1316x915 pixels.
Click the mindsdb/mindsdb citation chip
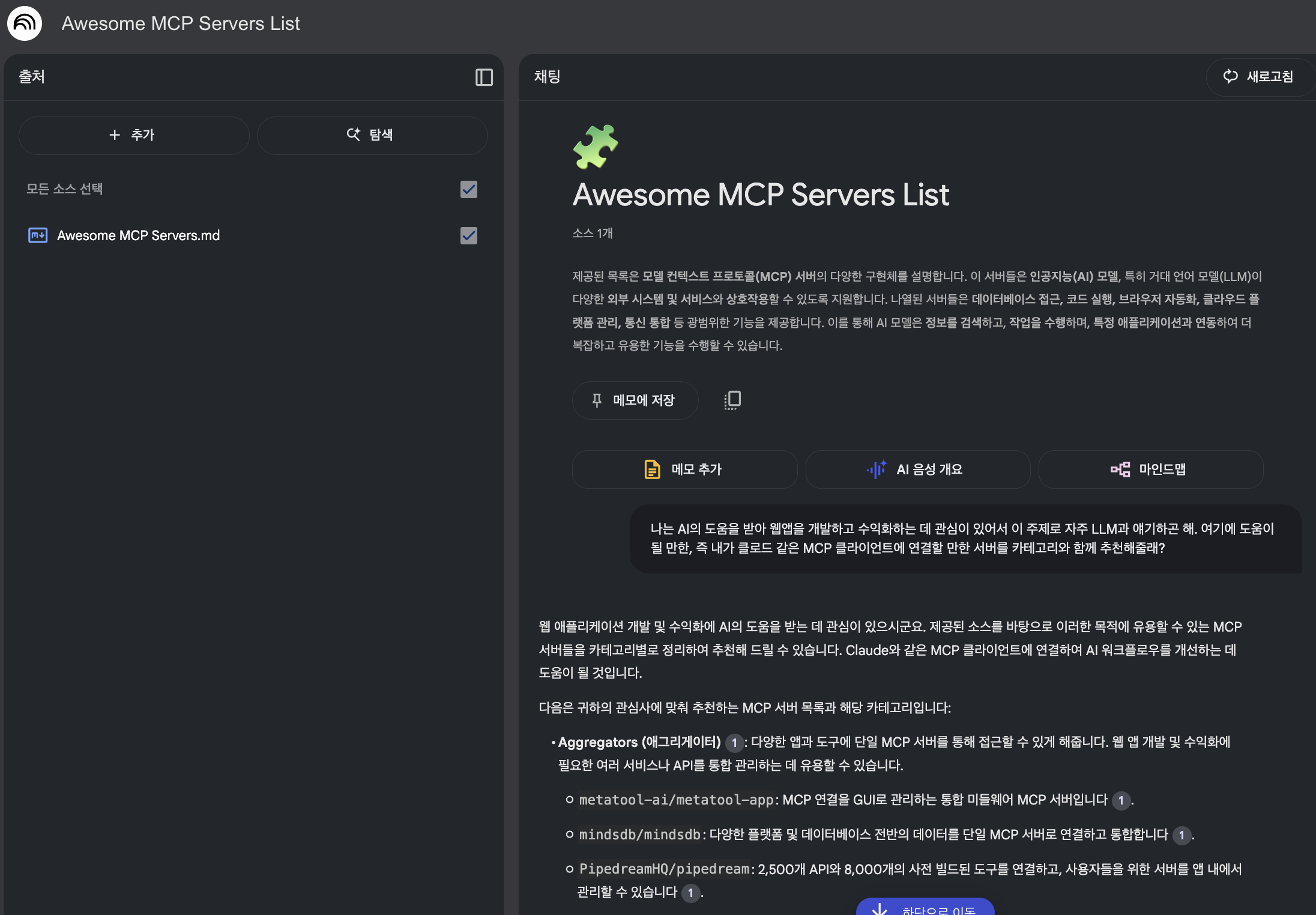click(x=1182, y=835)
